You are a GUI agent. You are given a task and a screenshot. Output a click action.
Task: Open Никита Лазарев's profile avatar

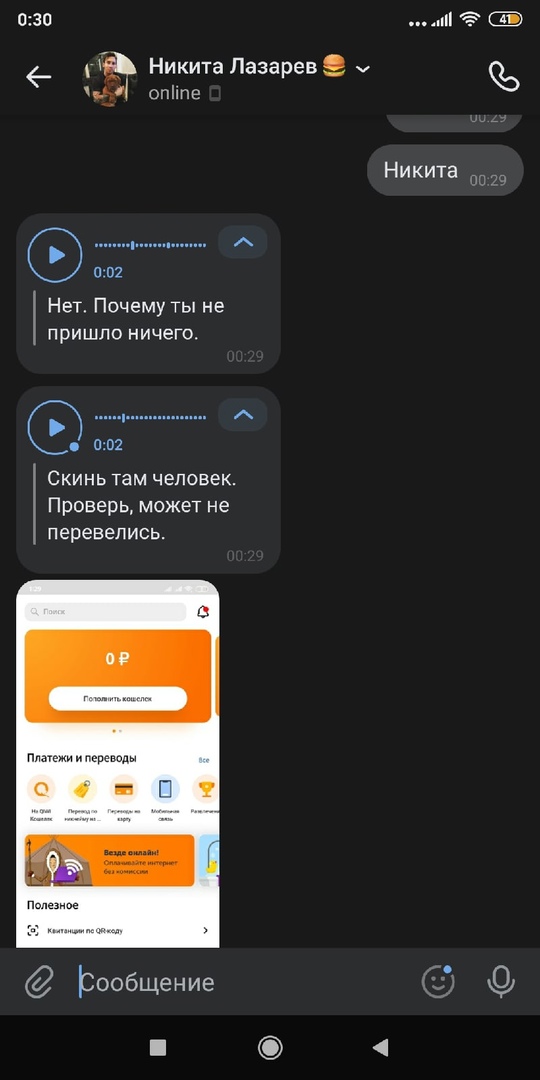point(110,79)
